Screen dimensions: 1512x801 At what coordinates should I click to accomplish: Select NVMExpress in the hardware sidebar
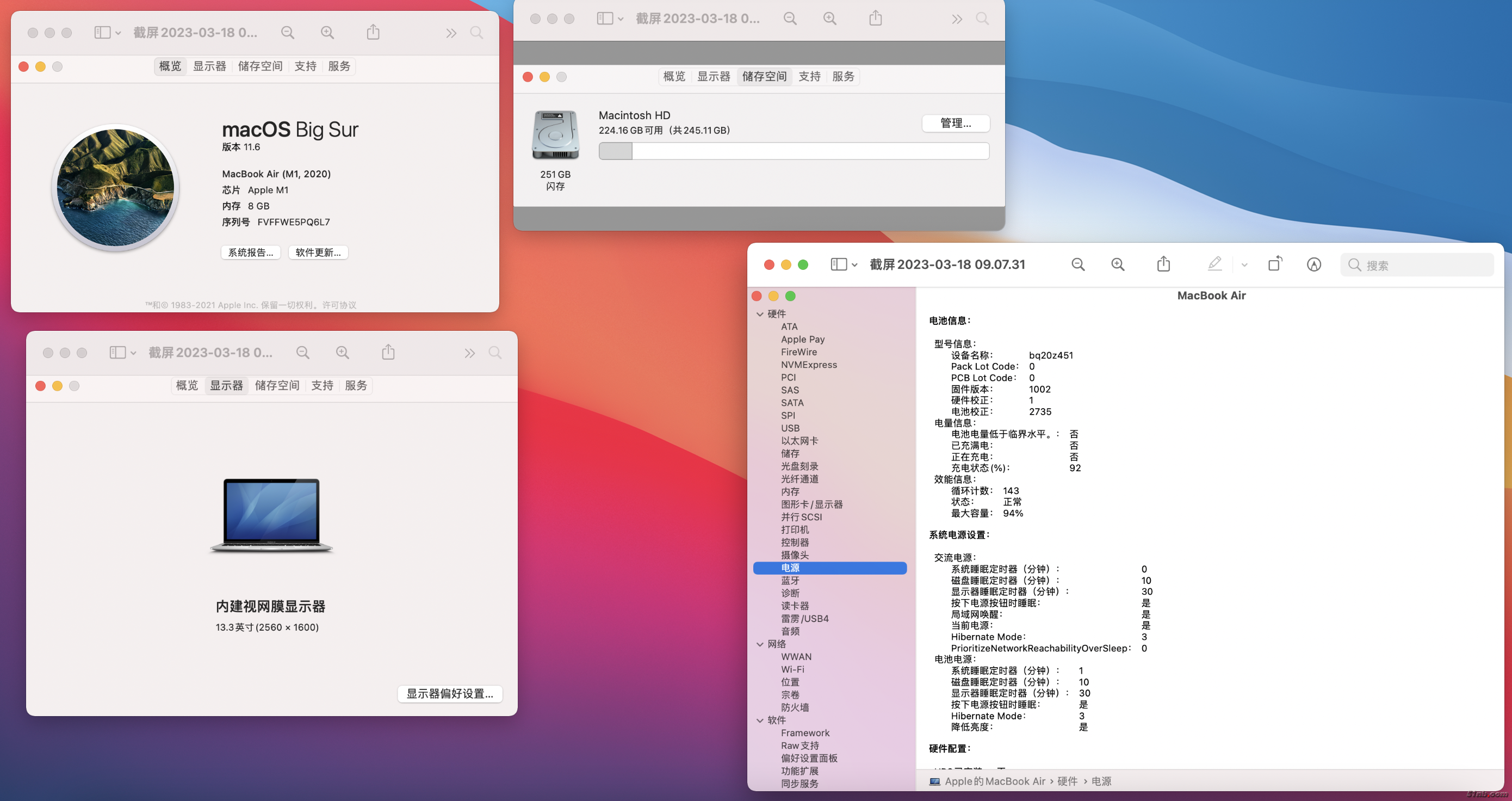tap(809, 365)
